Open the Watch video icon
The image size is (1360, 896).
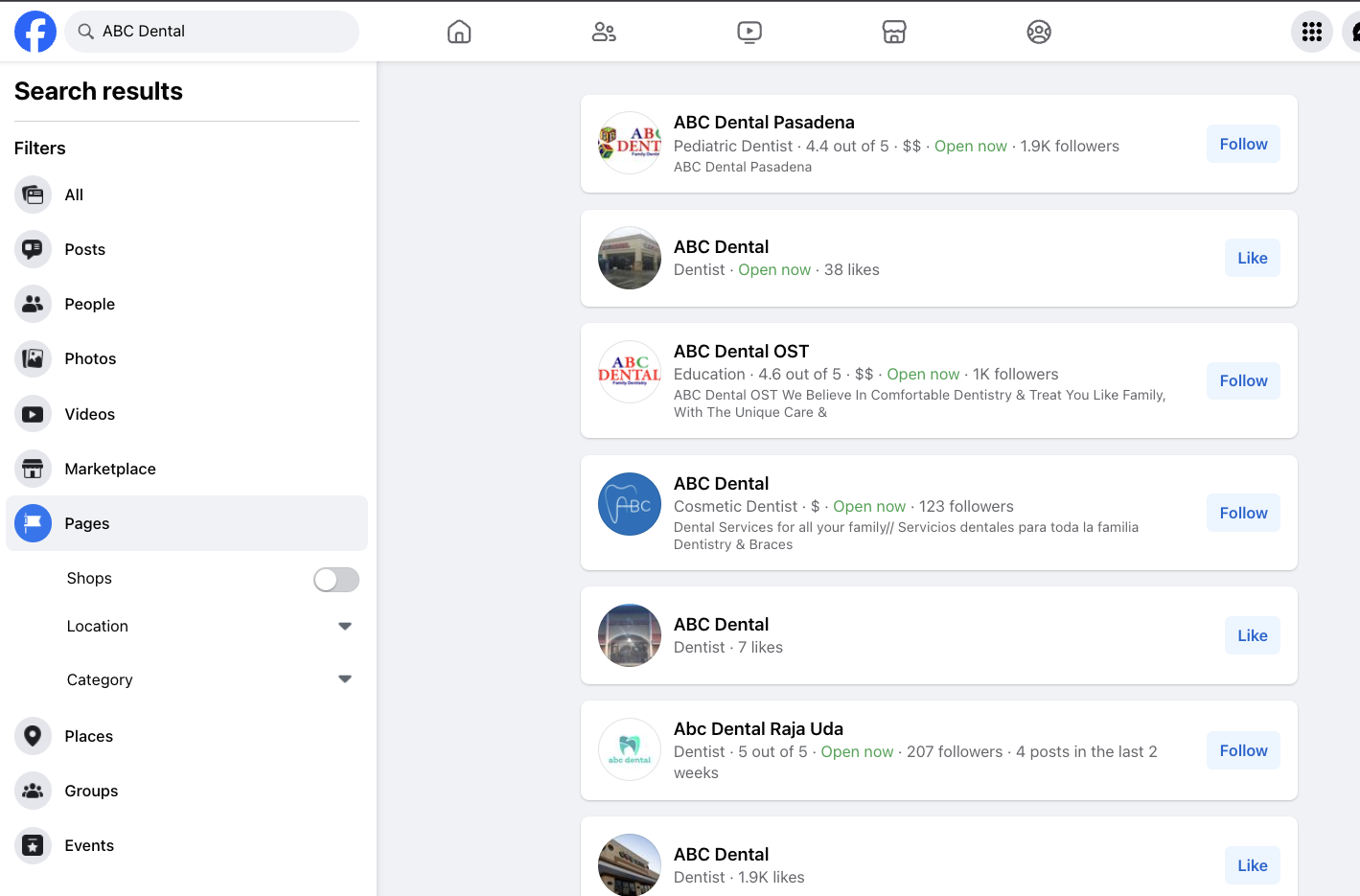[x=749, y=32]
